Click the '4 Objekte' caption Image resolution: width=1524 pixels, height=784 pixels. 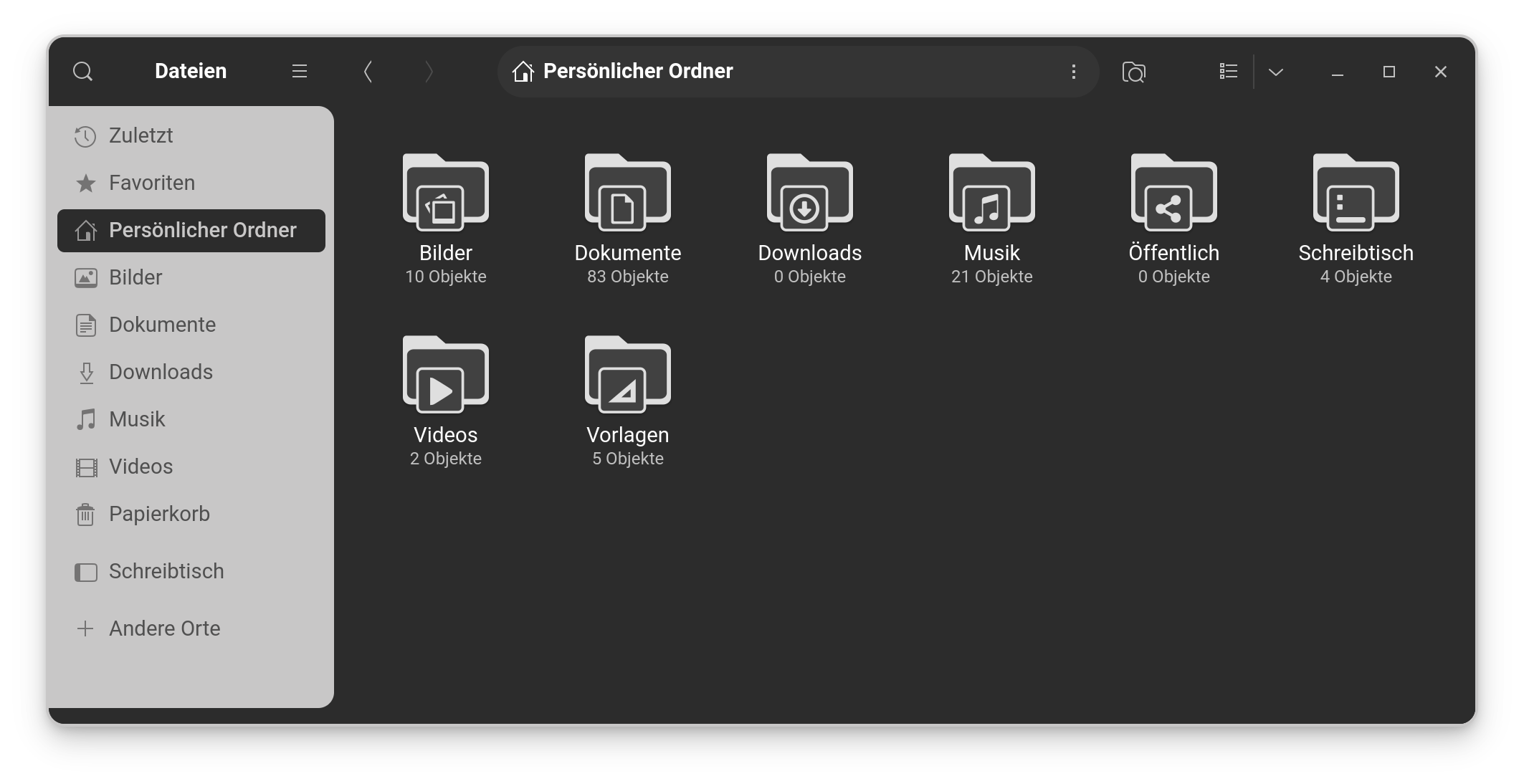click(x=1356, y=277)
